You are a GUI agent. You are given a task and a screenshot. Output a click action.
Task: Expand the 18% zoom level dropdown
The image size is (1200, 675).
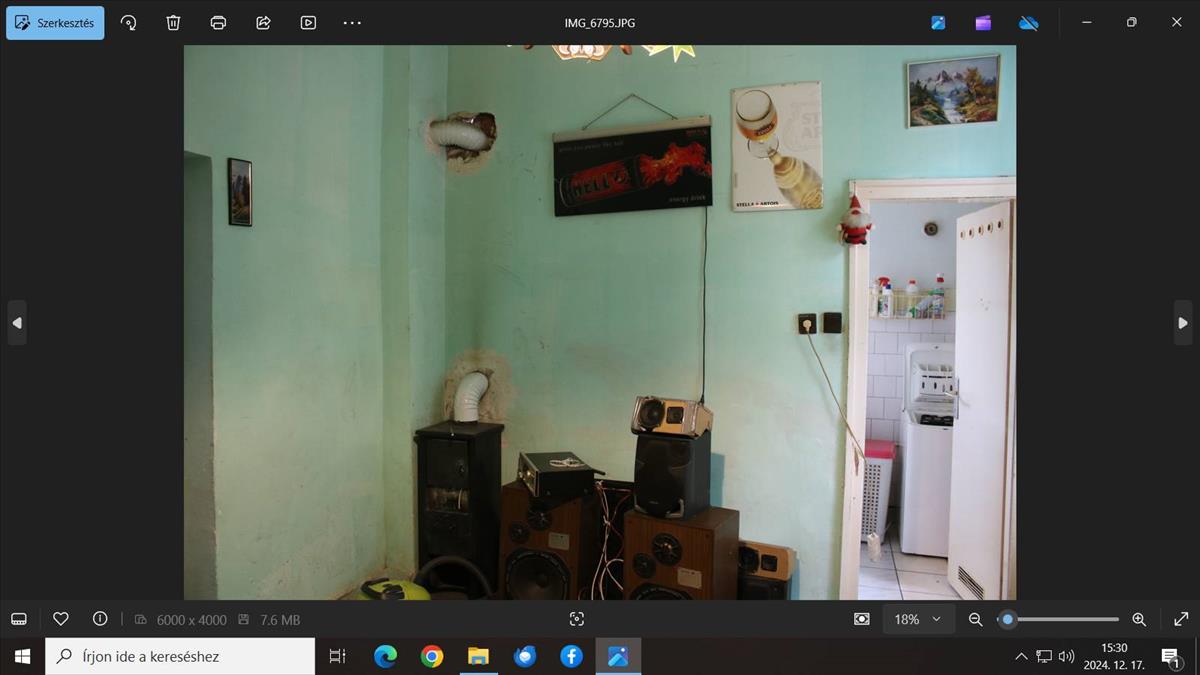pyautogui.click(x=917, y=619)
